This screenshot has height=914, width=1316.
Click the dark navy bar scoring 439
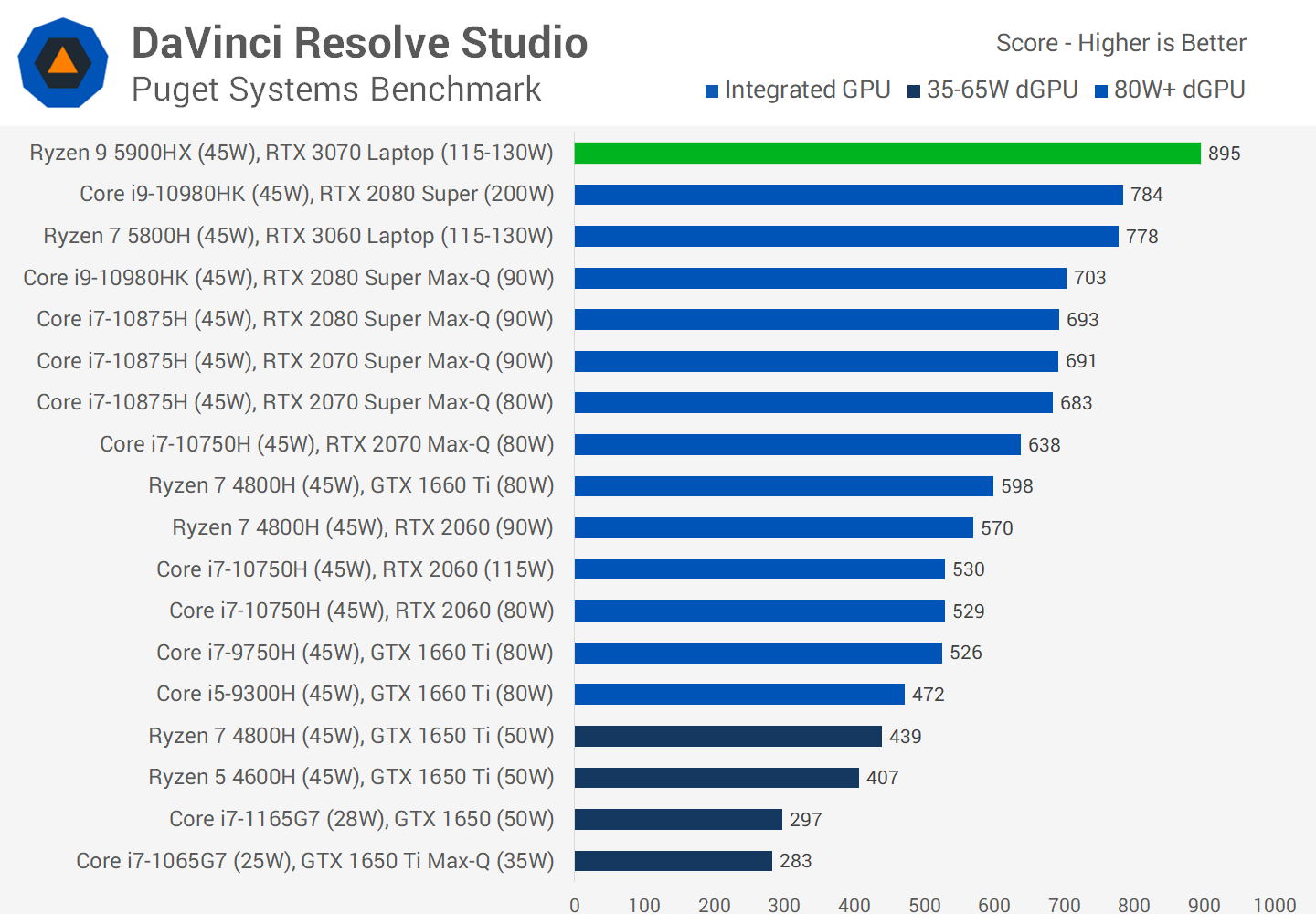[727, 736]
